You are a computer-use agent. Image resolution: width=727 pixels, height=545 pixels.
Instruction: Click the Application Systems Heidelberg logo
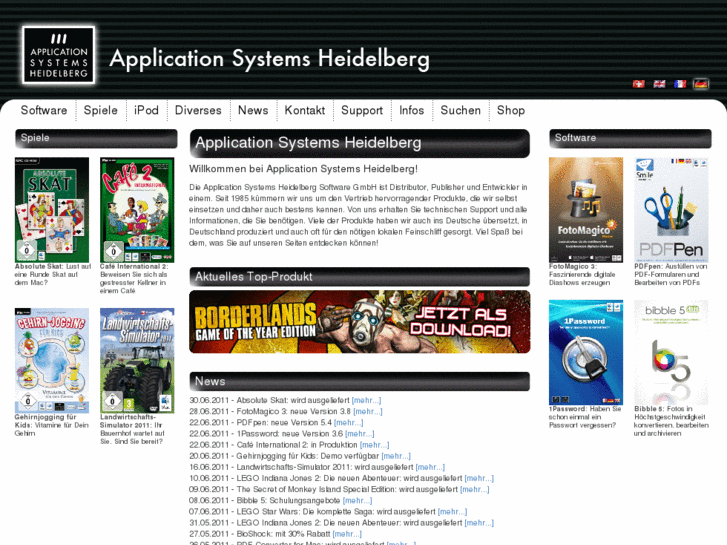(x=58, y=55)
